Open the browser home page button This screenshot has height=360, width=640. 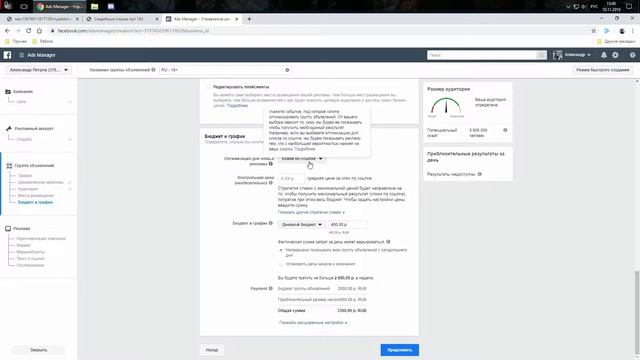(x=39, y=31)
